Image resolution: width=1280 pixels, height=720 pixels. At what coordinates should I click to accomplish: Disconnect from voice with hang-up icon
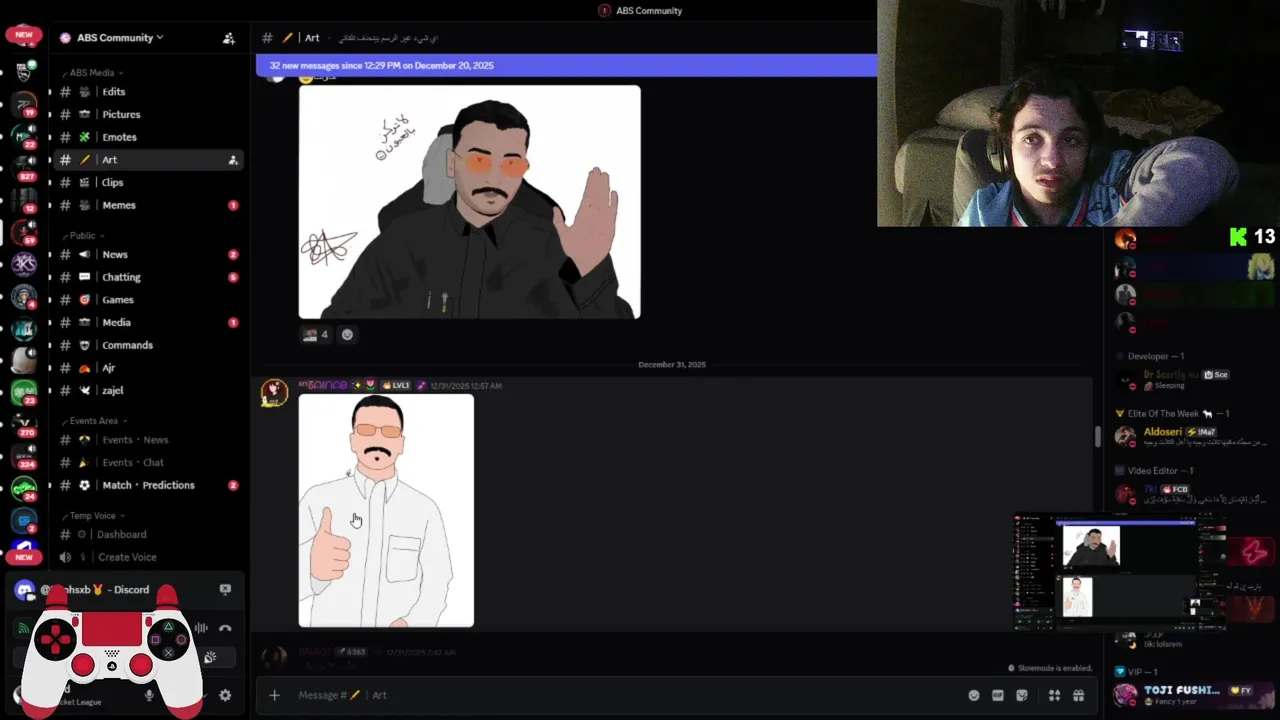point(225,628)
